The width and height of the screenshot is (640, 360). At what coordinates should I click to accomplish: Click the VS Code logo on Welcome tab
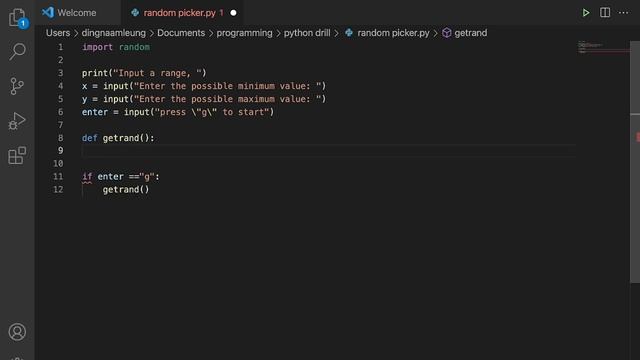(x=48, y=12)
